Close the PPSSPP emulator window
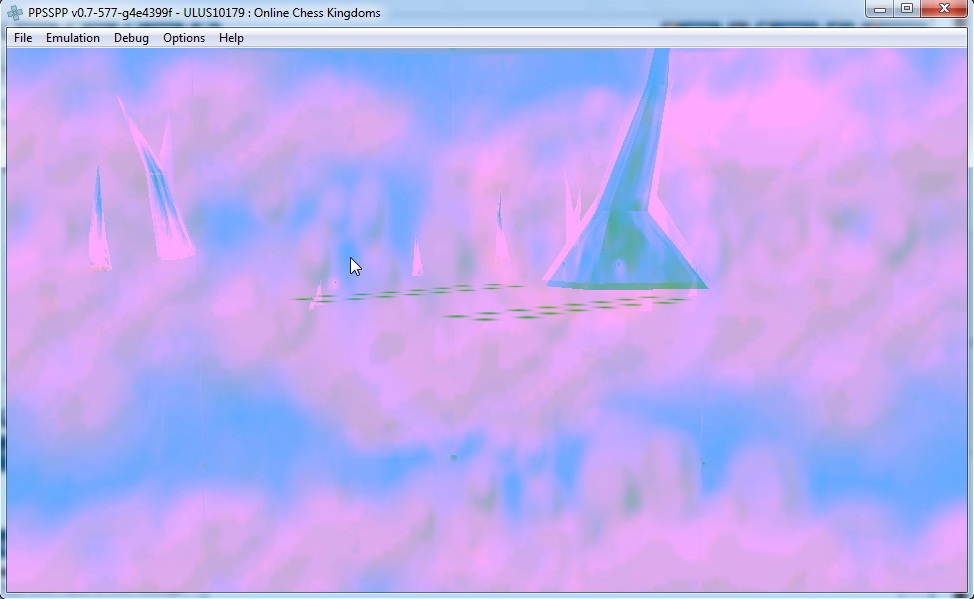The height and width of the screenshot is (599, 974). 944,10
